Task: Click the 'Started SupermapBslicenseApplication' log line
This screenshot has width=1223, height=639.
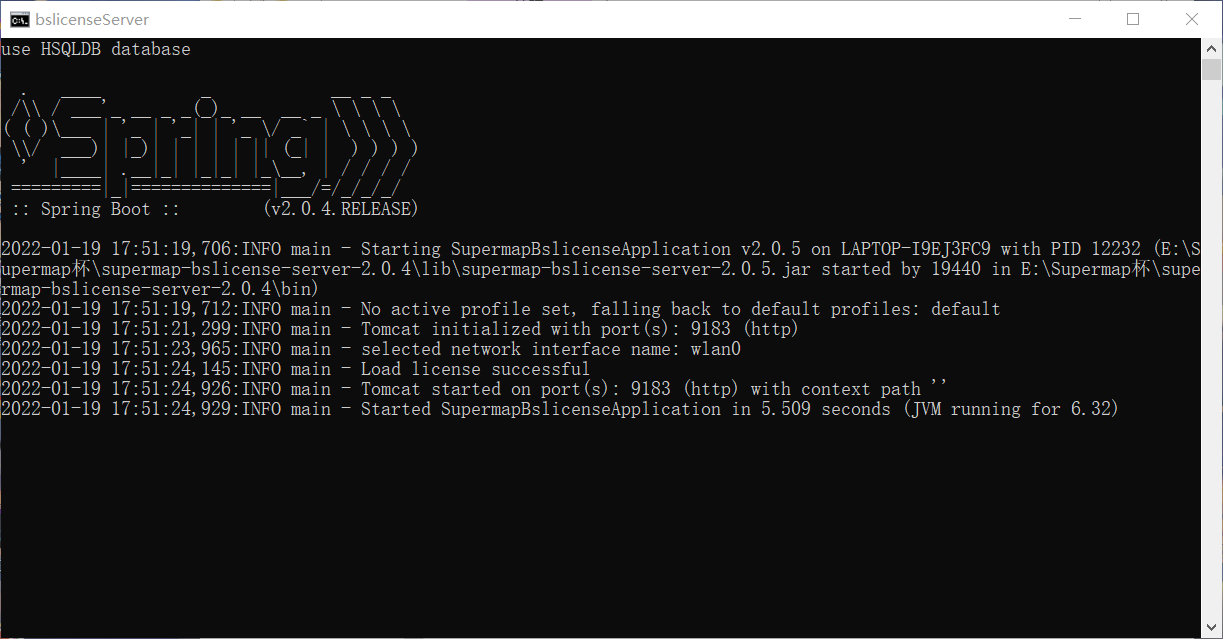Action: (x=560, y=409)
